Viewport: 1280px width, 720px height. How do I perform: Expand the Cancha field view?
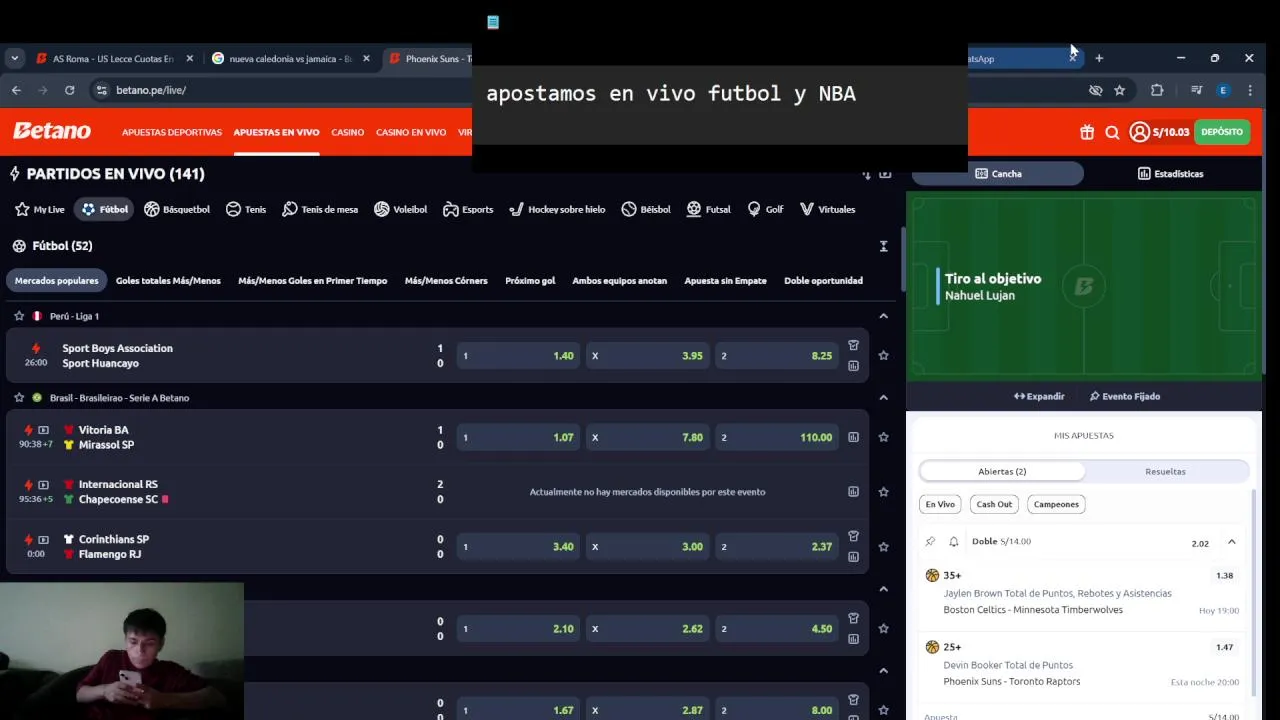click(1039, 396)
